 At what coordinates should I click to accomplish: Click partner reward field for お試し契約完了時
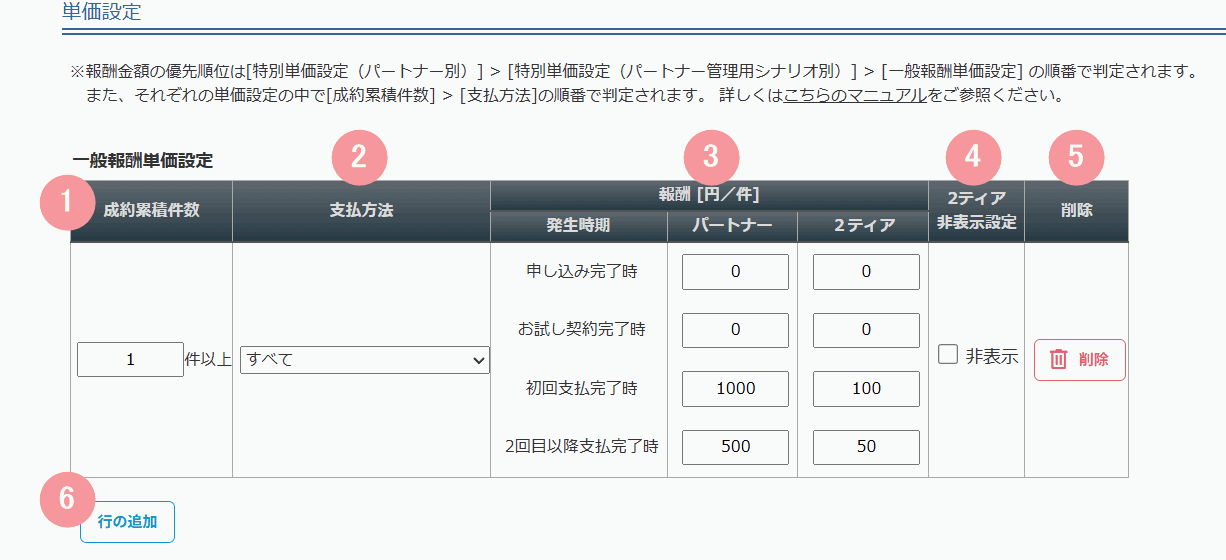pos(735,330)
